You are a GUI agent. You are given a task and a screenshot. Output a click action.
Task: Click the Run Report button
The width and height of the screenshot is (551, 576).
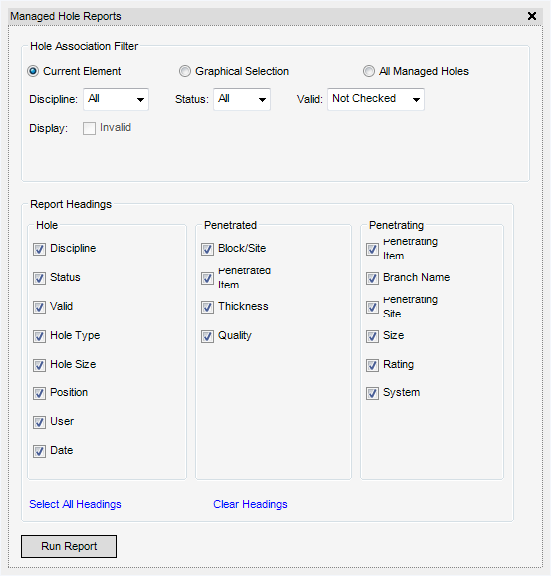pos(69,546)
